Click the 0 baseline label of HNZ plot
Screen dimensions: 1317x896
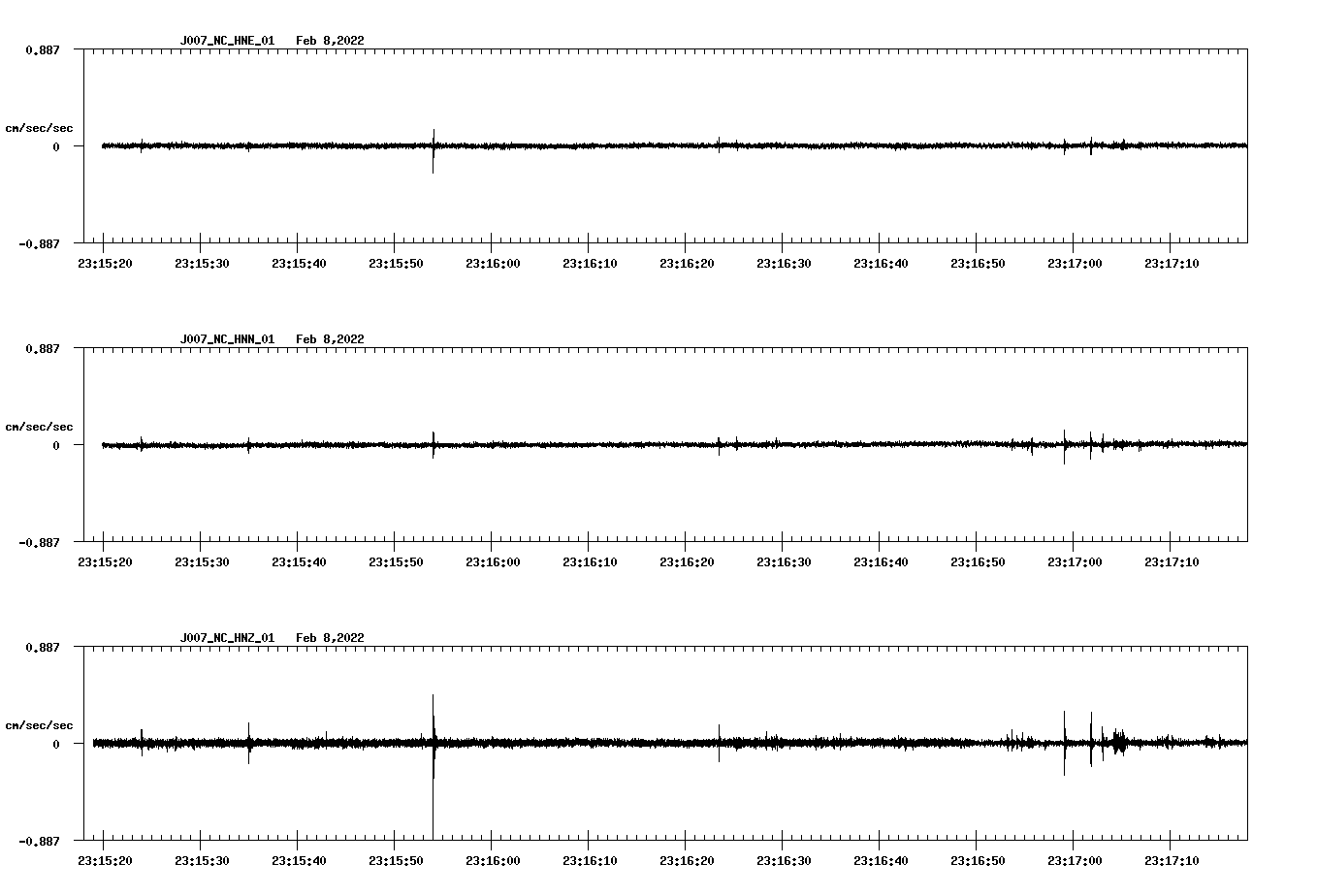[x=56, y=745]
